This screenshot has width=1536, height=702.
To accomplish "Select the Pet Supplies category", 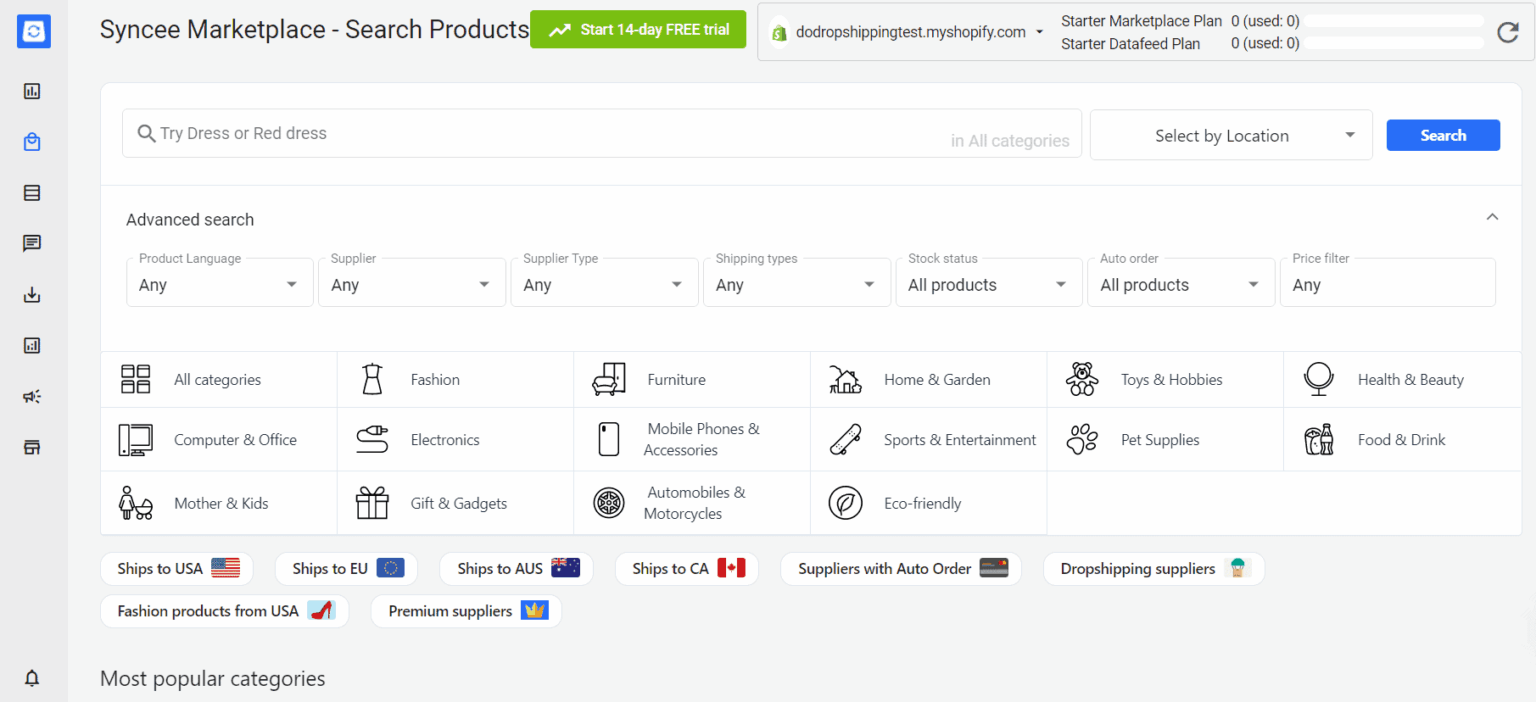I will click(x=1159, y=440).
